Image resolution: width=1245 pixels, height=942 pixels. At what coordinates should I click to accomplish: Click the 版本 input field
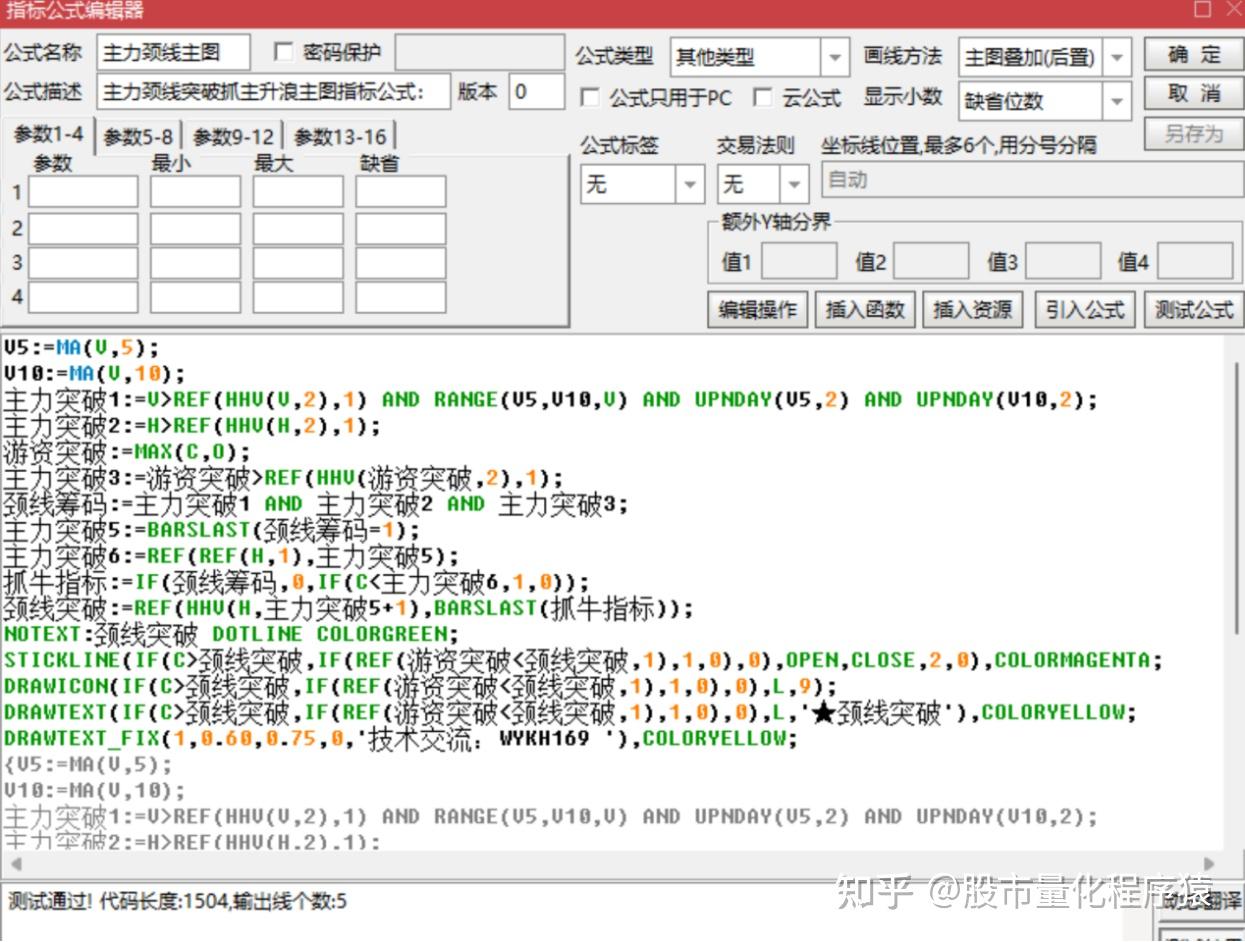[x=536, y=92]
